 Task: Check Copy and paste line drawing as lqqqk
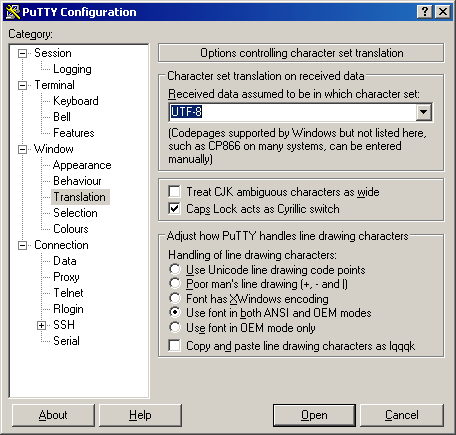click(174, 345)
